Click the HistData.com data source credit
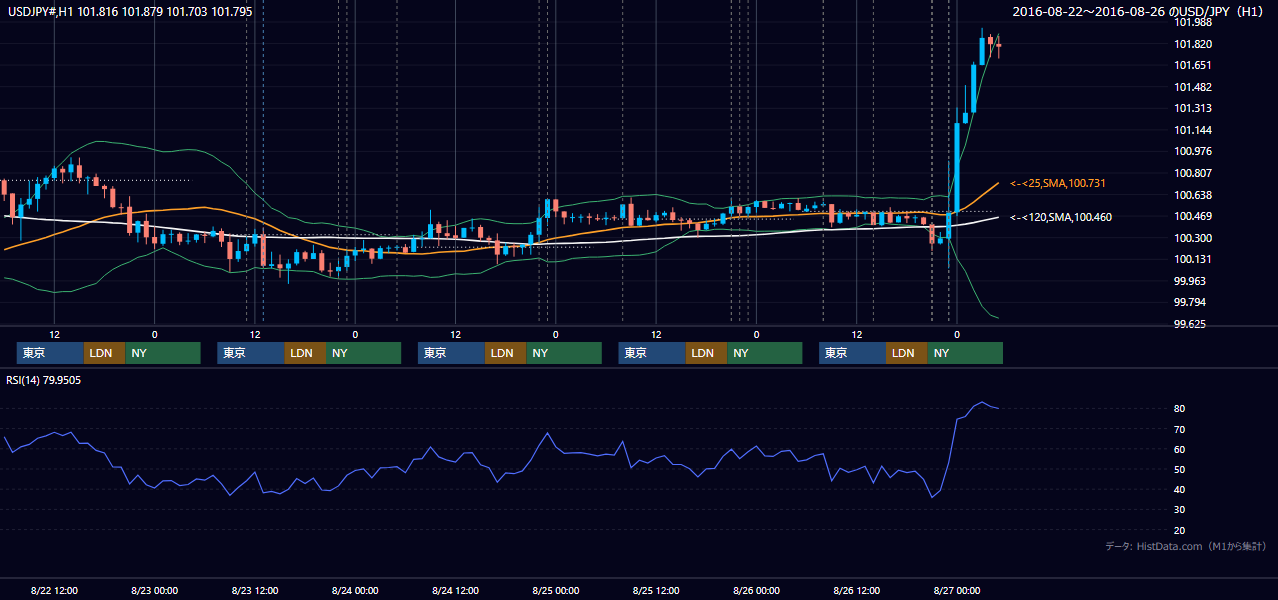 pos(1186,546)
